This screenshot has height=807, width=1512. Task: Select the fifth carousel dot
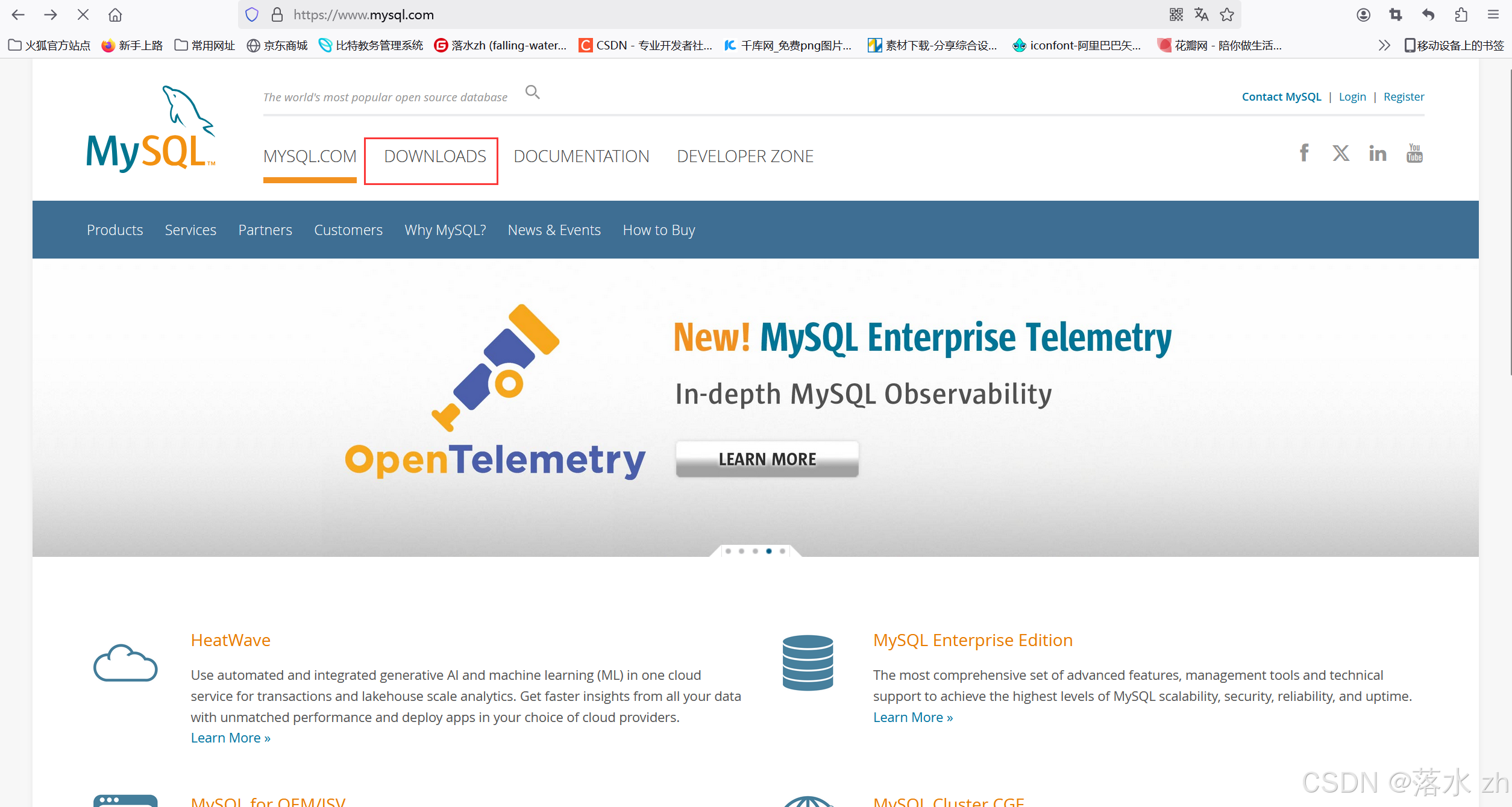click(782, 551)
